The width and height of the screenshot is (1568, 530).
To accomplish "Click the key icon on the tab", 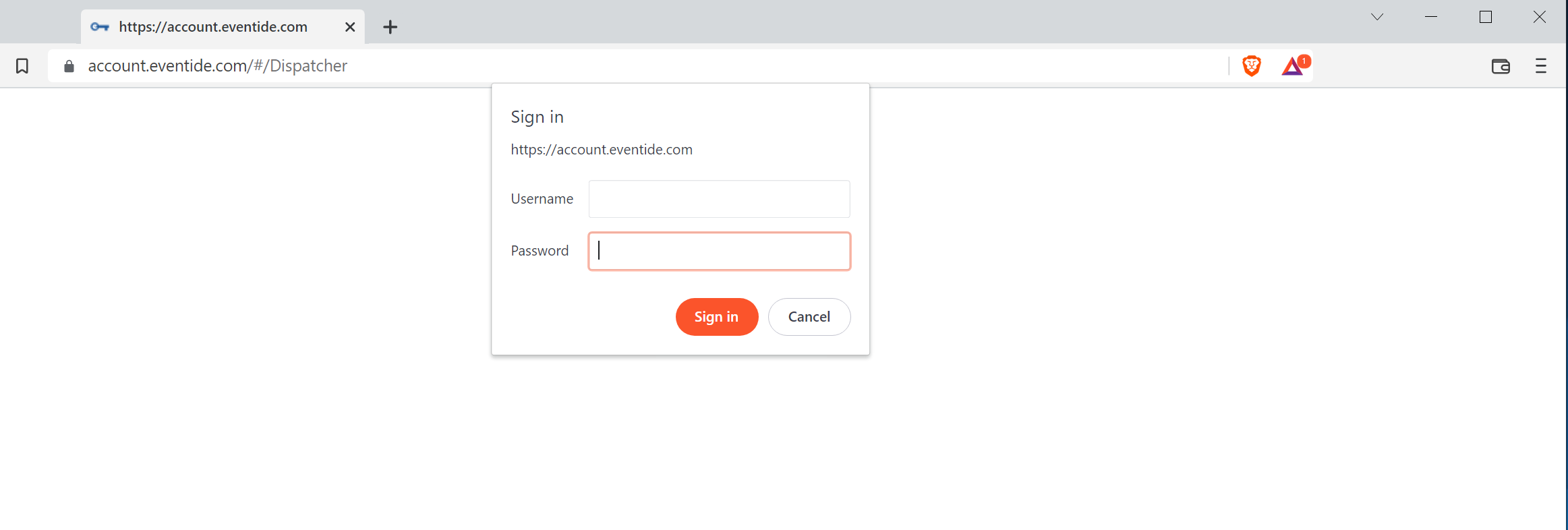I will [x=100, y=27].
